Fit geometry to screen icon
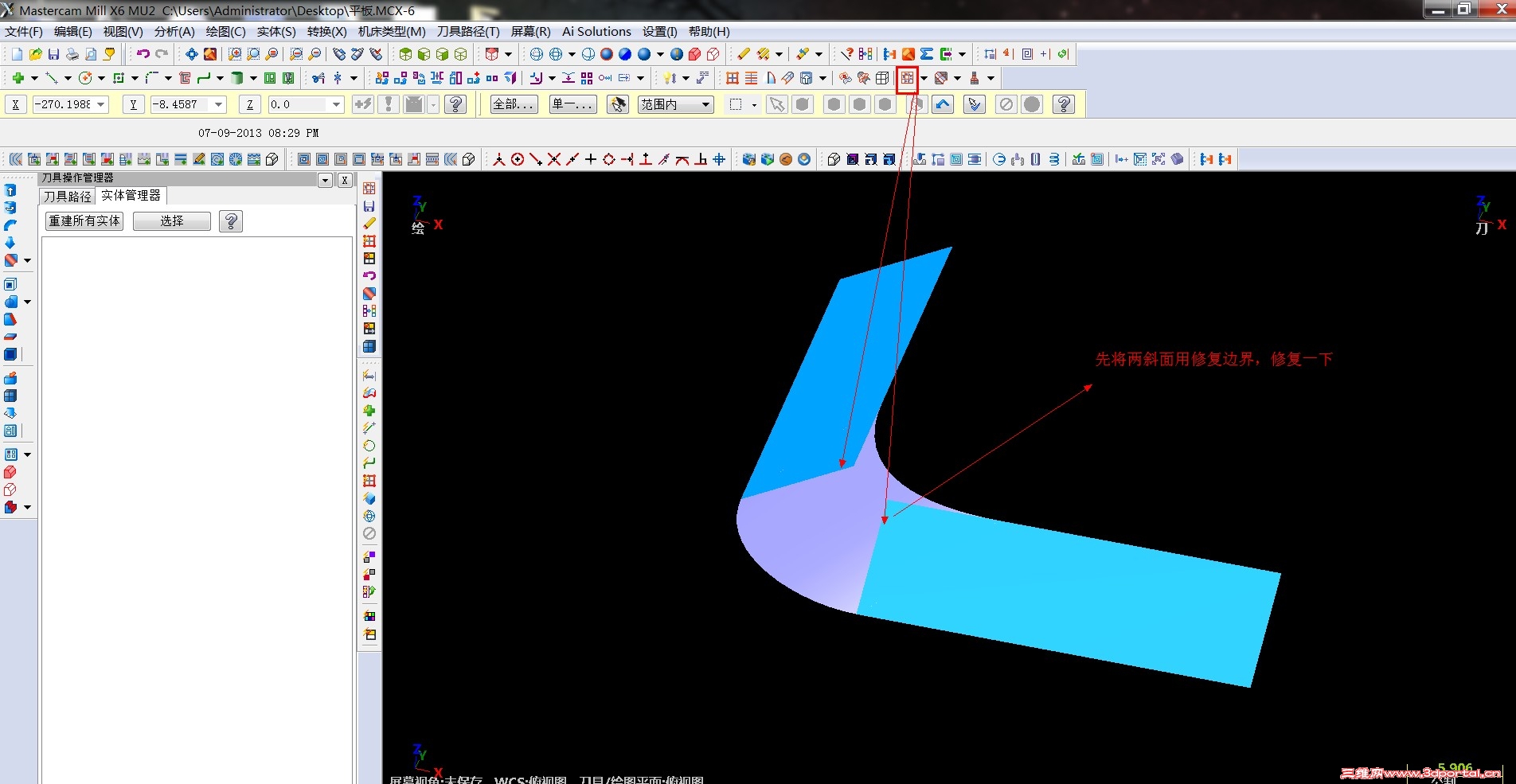The image size is (1516, 784). (x=192, y=54)
